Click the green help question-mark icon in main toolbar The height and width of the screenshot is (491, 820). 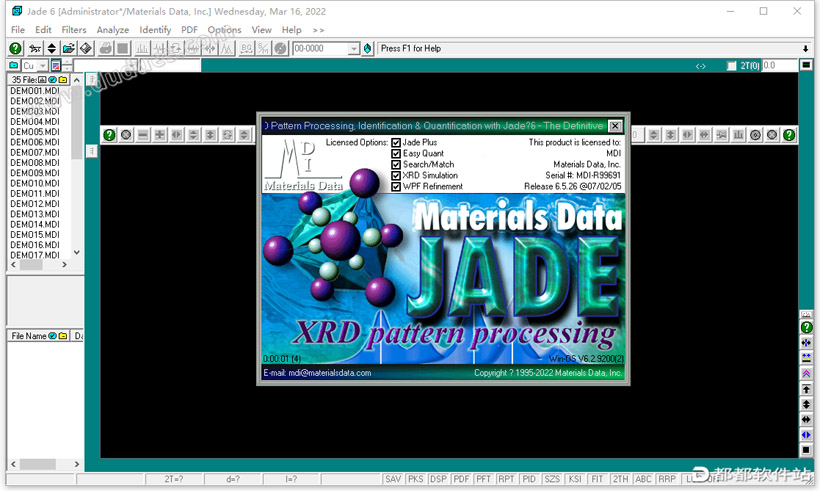click(16, 49)
